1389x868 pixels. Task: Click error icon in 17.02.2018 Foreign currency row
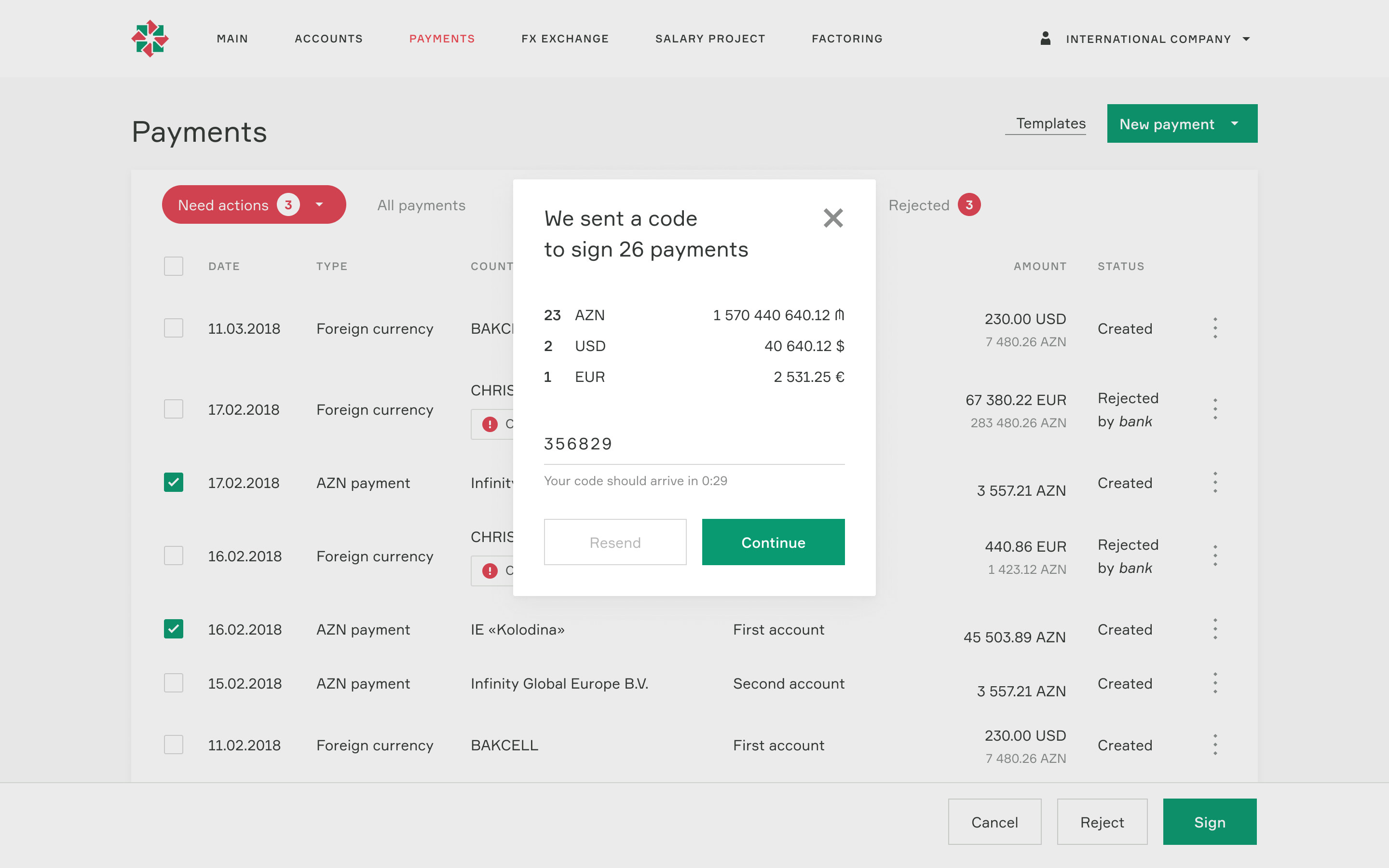(x=490, y=424)
